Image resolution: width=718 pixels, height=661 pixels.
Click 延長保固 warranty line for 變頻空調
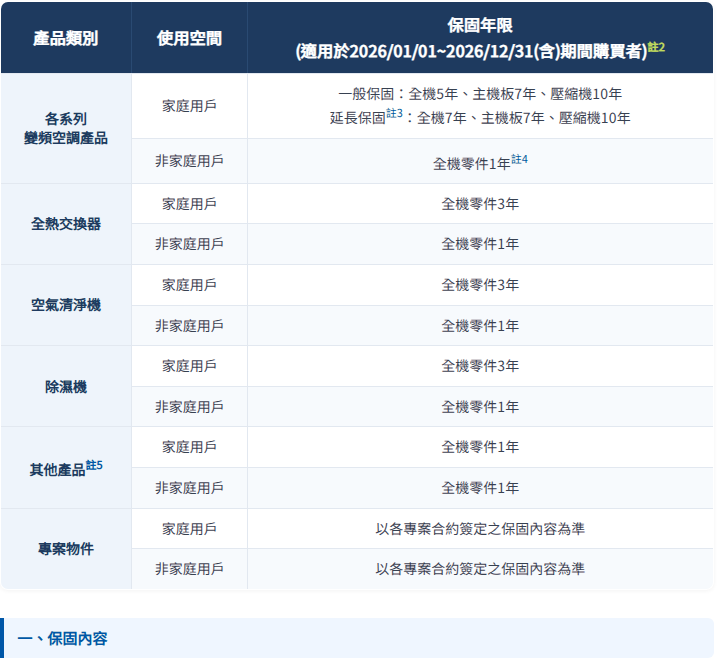tap(480, 118)
